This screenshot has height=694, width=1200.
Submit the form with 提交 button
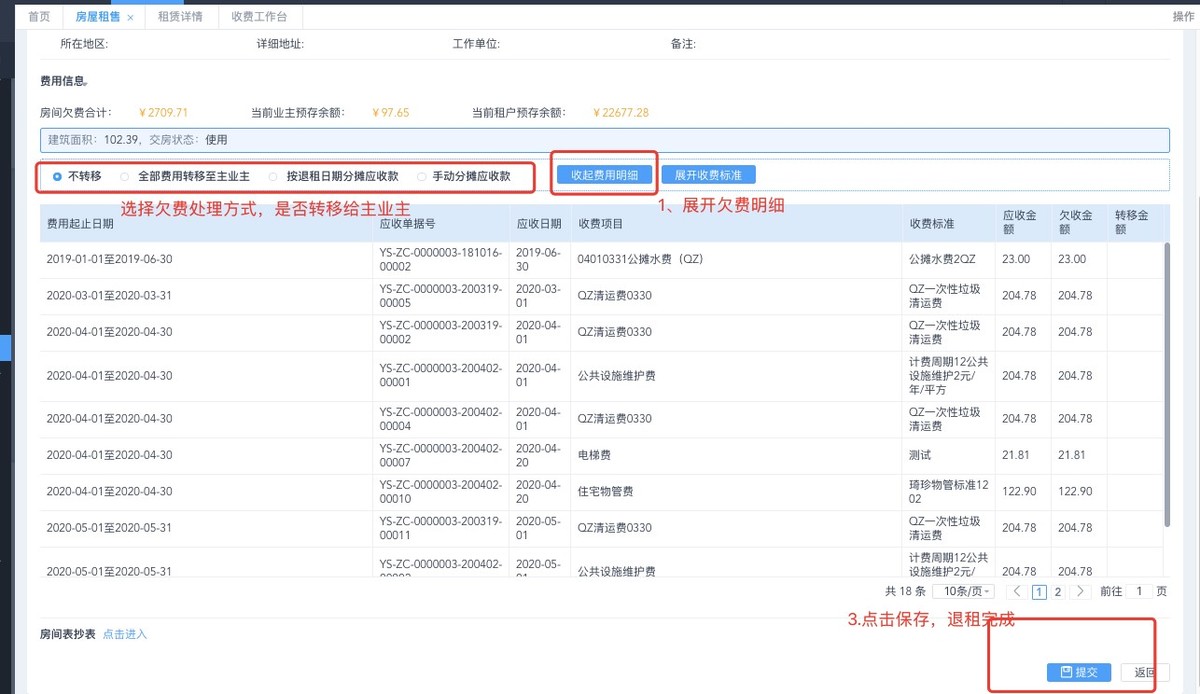click(1079, 672)
